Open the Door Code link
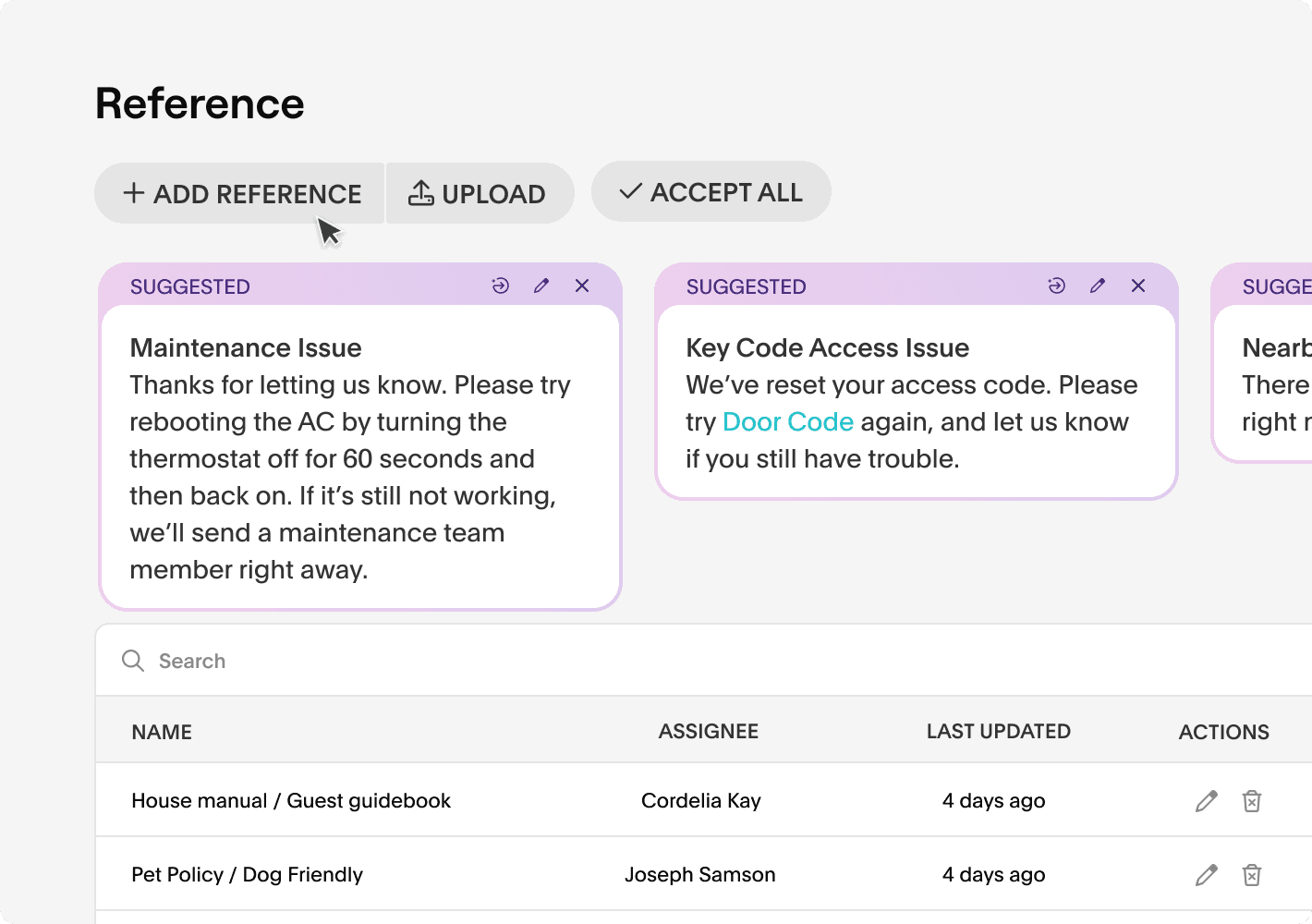Screen dimensions: 1312x924 coord(787,421)
